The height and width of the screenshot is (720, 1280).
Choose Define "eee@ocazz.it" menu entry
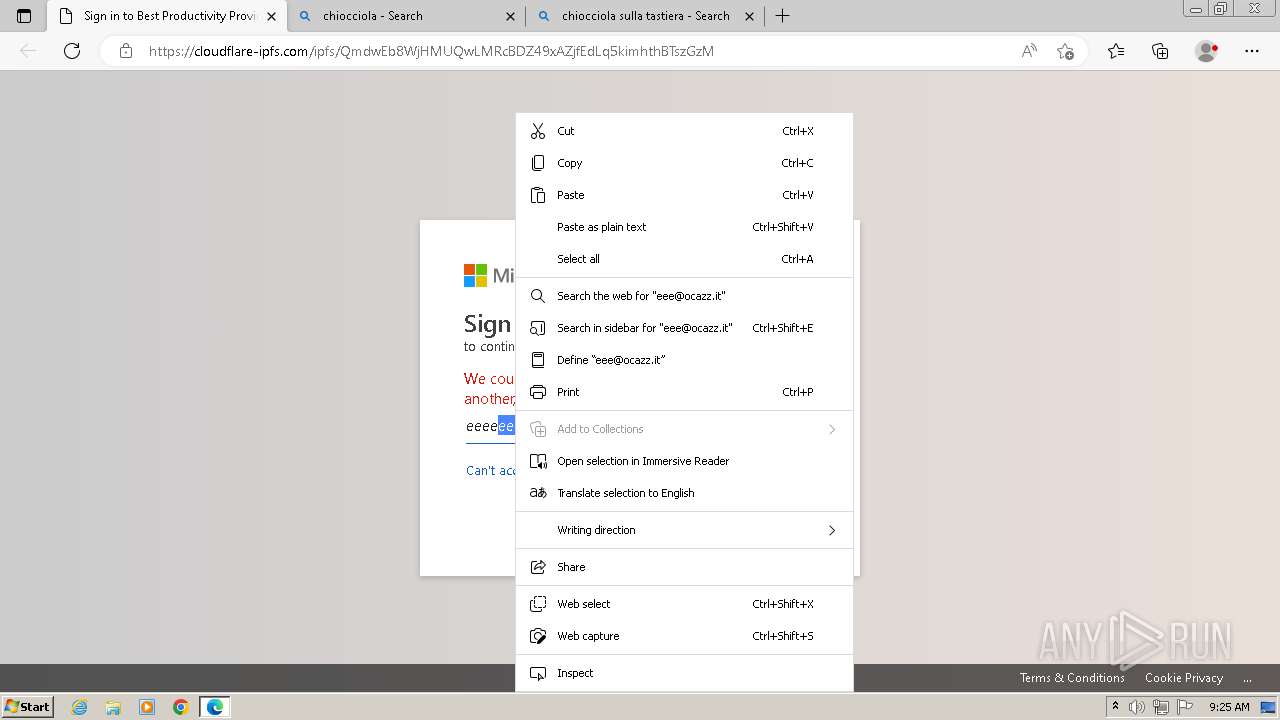(685, 360)
